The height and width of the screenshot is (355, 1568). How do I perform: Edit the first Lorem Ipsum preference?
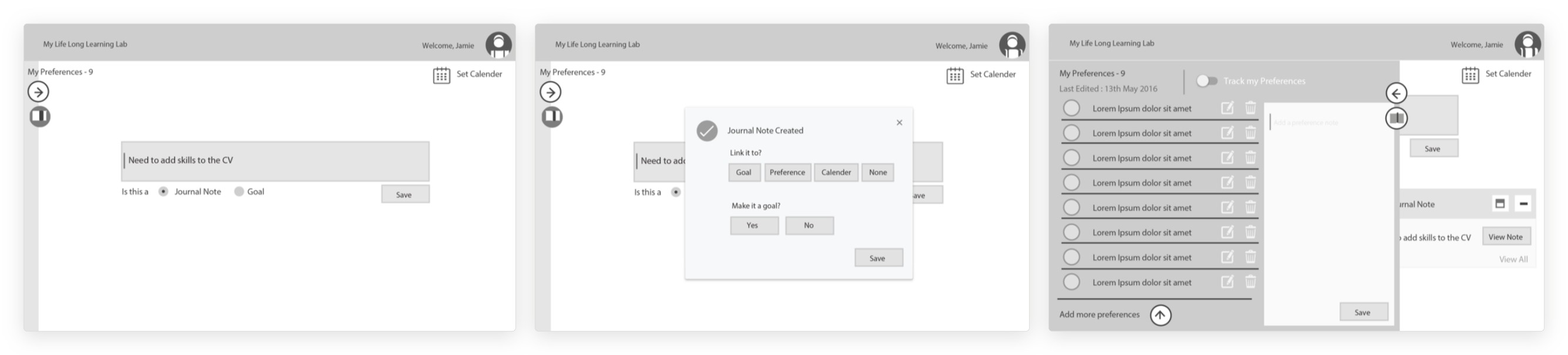(1228, 108)
